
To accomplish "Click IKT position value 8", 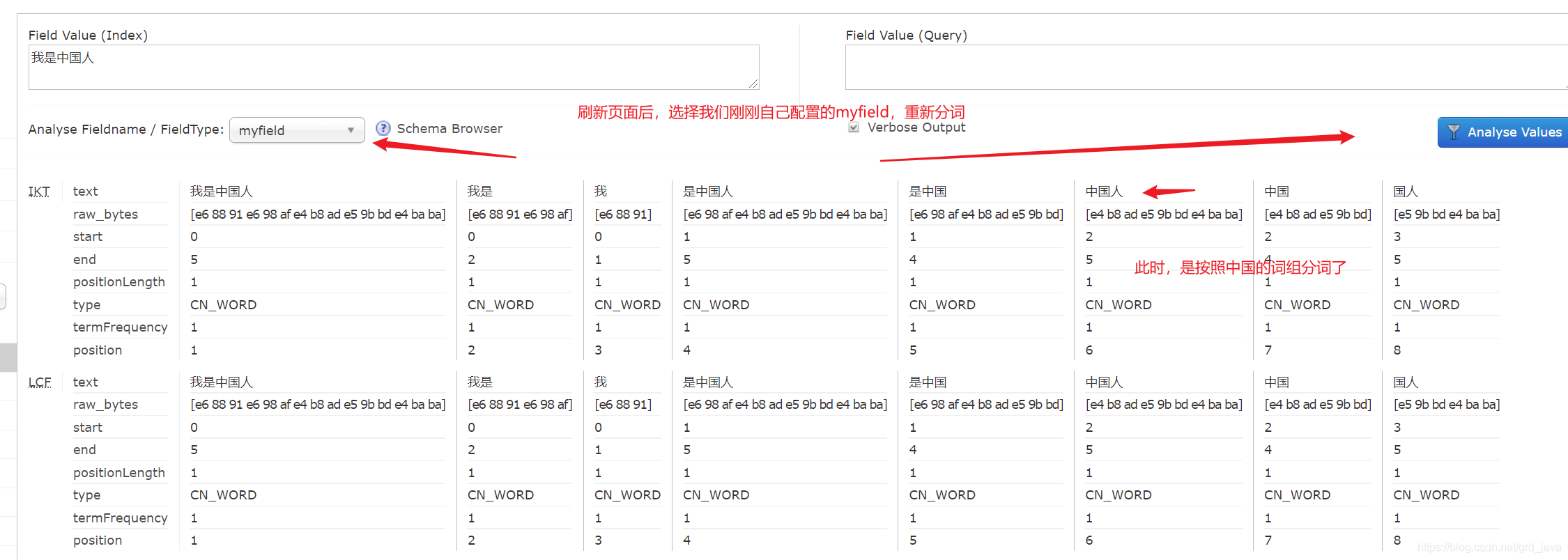I will 1397,350.
